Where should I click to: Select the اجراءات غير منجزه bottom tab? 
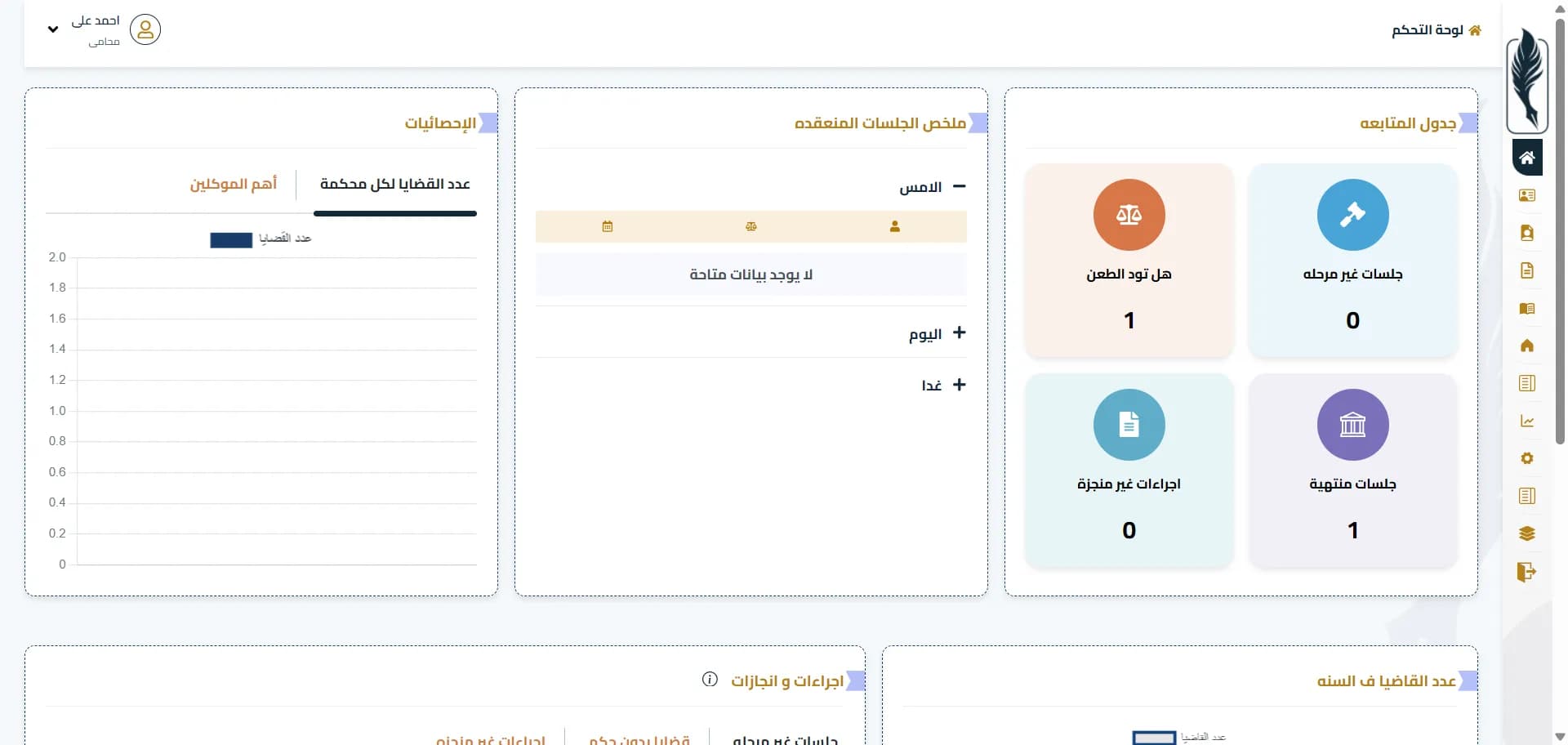491,738
